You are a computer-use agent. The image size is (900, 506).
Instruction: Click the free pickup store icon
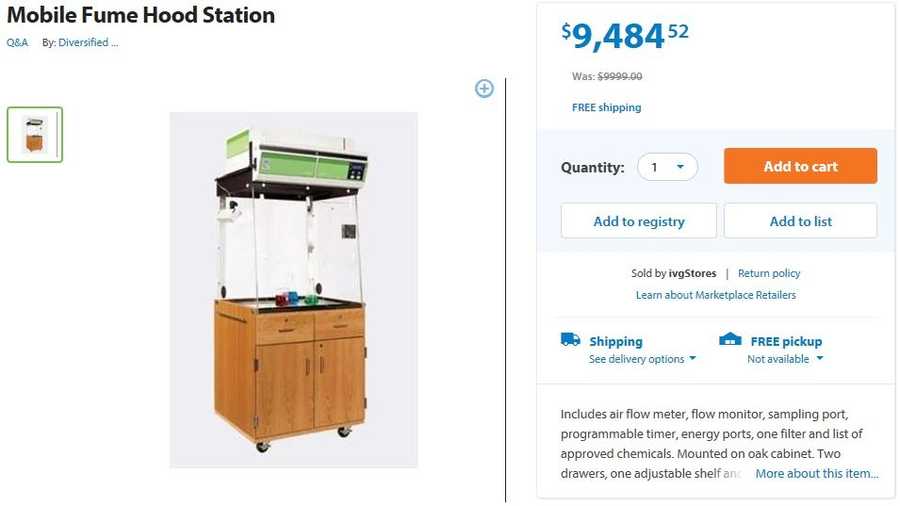(x=730, y=340)
